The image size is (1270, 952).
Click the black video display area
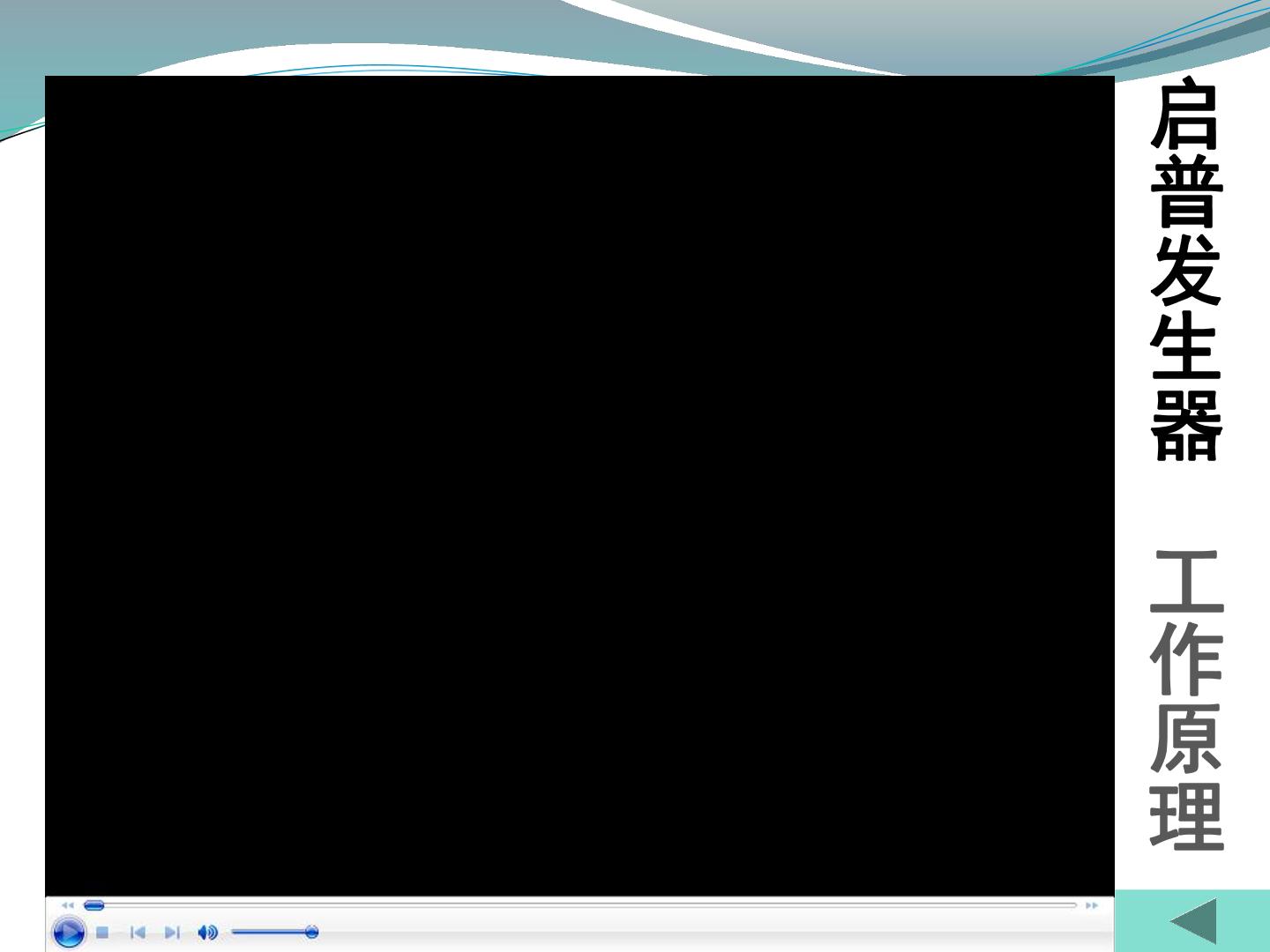coord(579,486)
